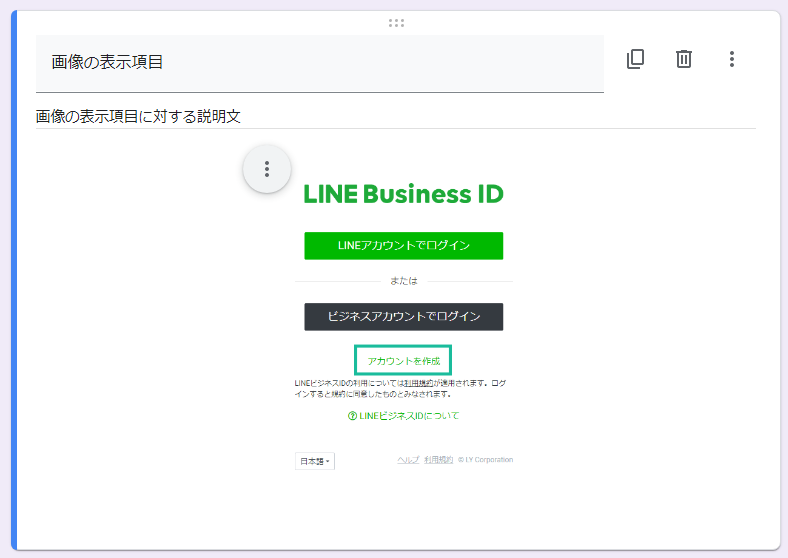Delete the image item with the trash icon
788x558 pixels.
coord(683,59)
